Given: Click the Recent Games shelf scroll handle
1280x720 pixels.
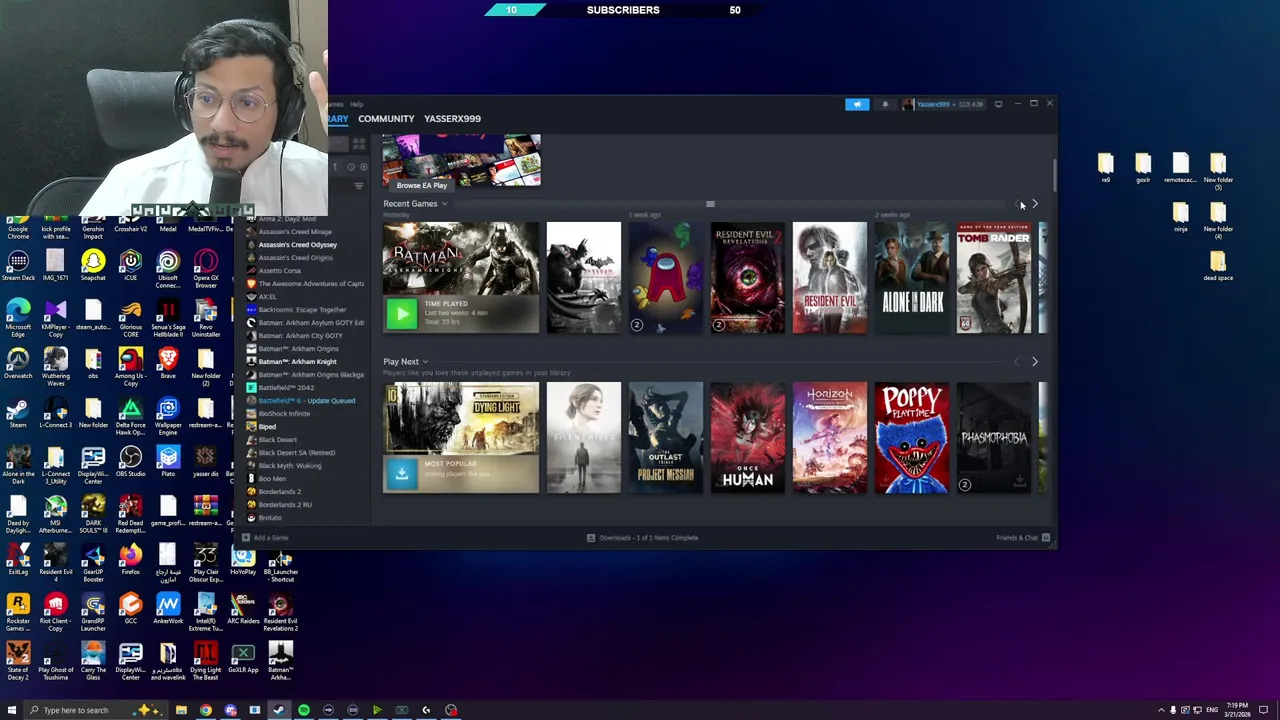Looking at the screenshot, I should tap(710, 204).
